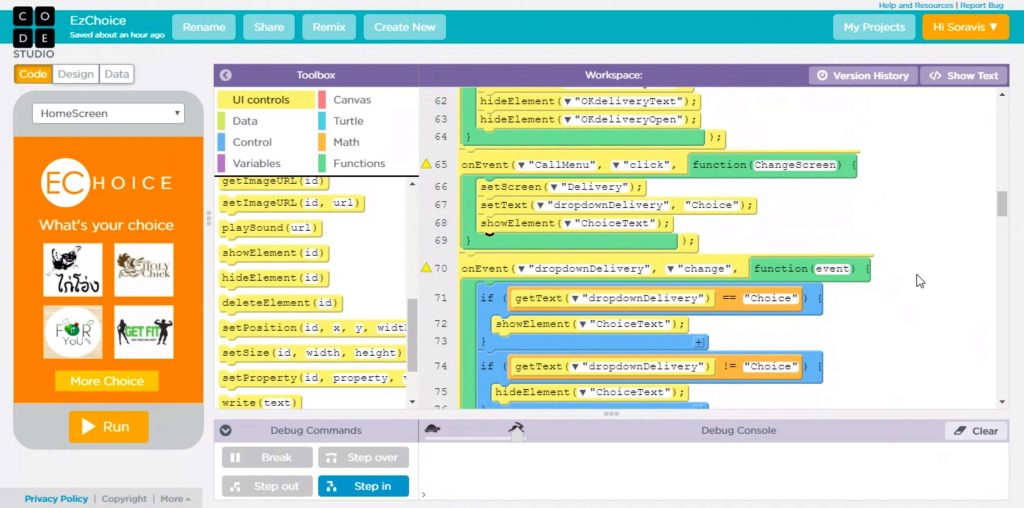Click the EC Choice logo in preview
The height and width of the screenshot is (508, 1024).
tap(107, 183)
